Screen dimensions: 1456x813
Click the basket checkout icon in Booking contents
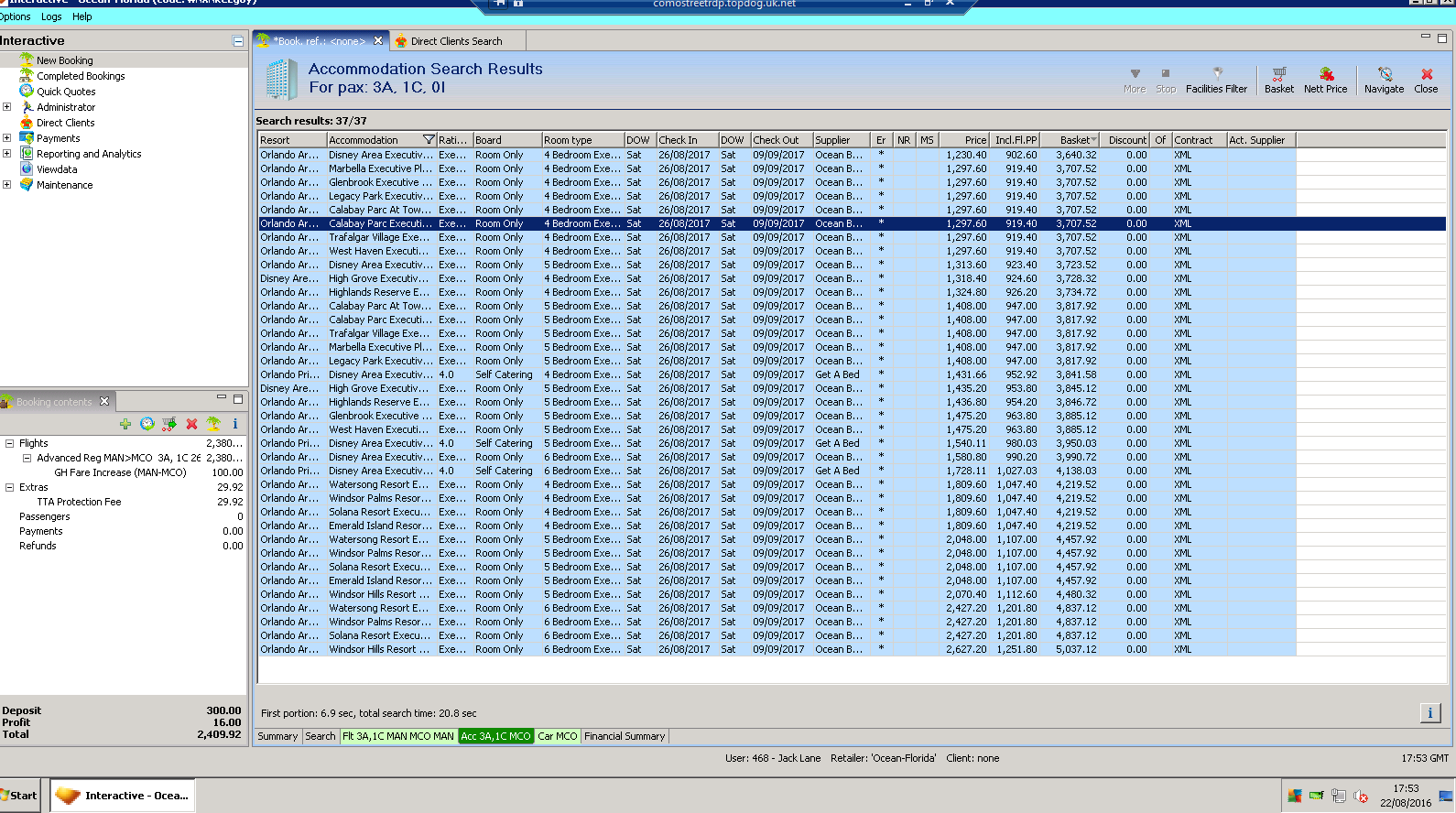point(169,424)
